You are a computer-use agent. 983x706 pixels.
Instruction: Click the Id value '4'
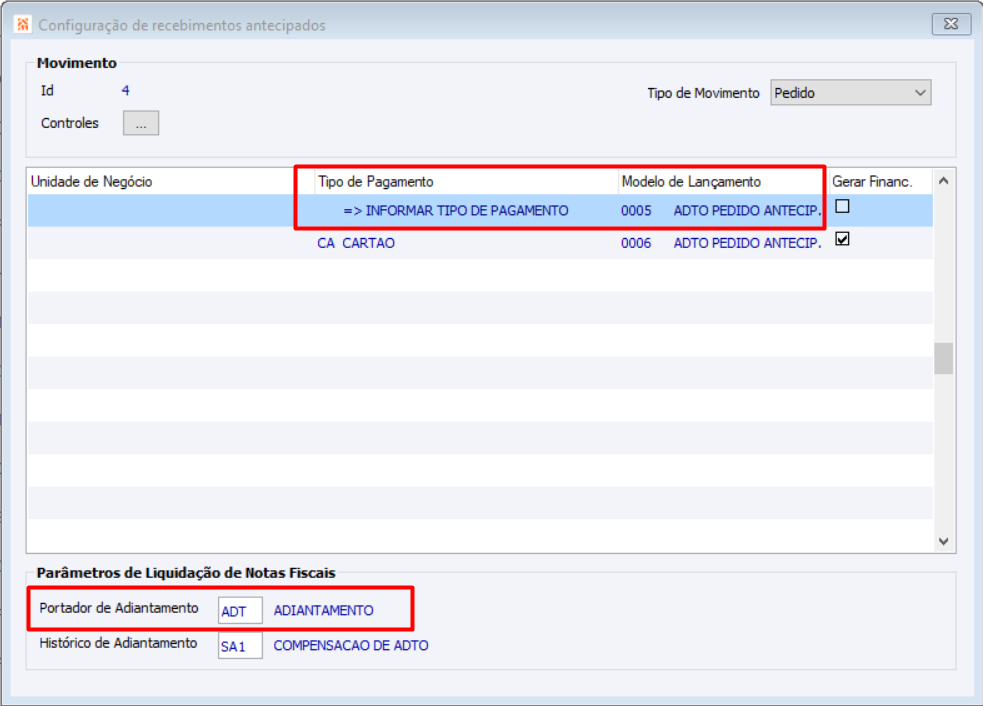[125, 91]
